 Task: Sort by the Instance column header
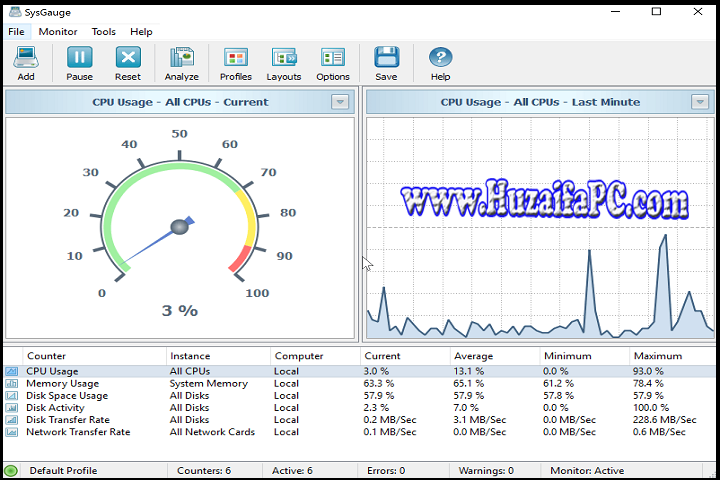tap(218, 356)
